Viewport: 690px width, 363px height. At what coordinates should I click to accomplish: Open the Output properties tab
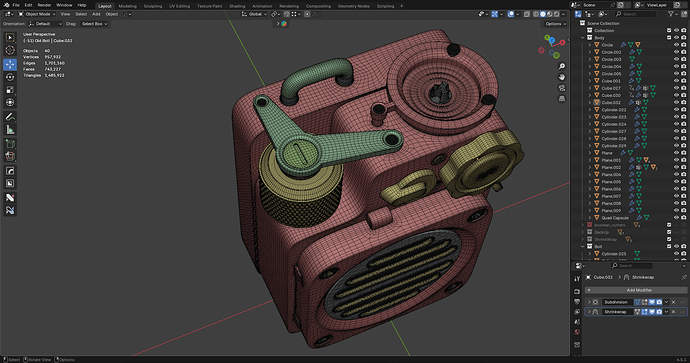(x=577, y=302)
